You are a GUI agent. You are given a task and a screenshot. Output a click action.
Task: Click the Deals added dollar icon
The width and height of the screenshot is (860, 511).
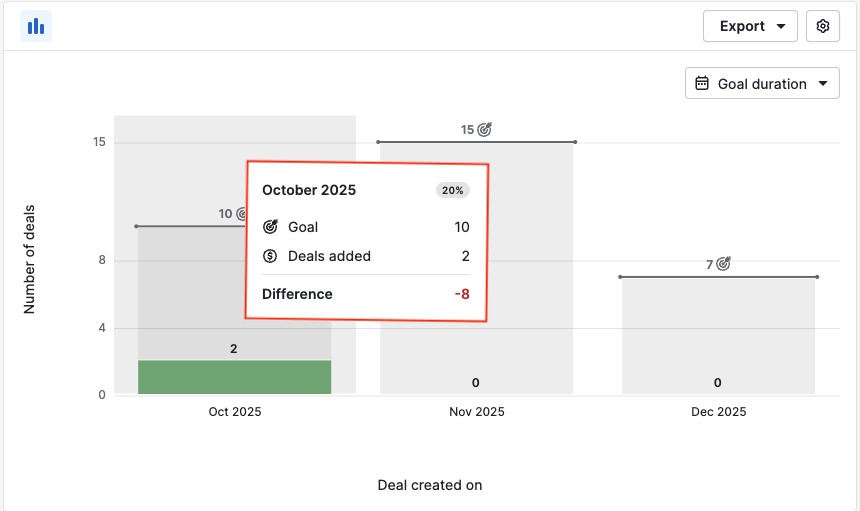[x=270, y=256]
